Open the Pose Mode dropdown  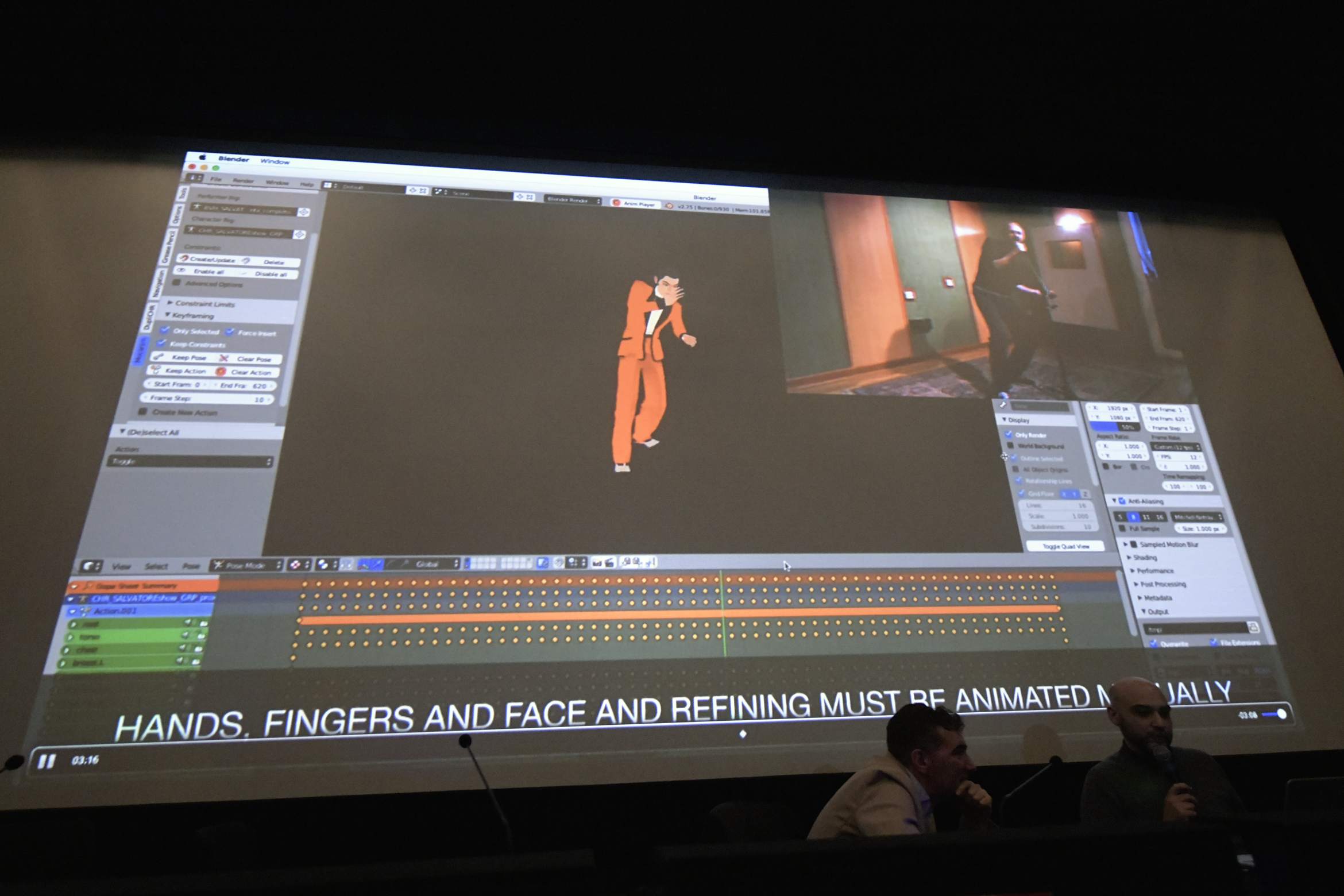click(247, 565)
